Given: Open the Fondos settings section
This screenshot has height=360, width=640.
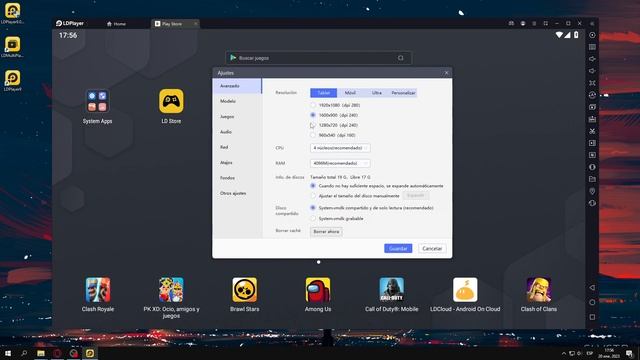Looking at the screenshot, I should pos(237,178).
